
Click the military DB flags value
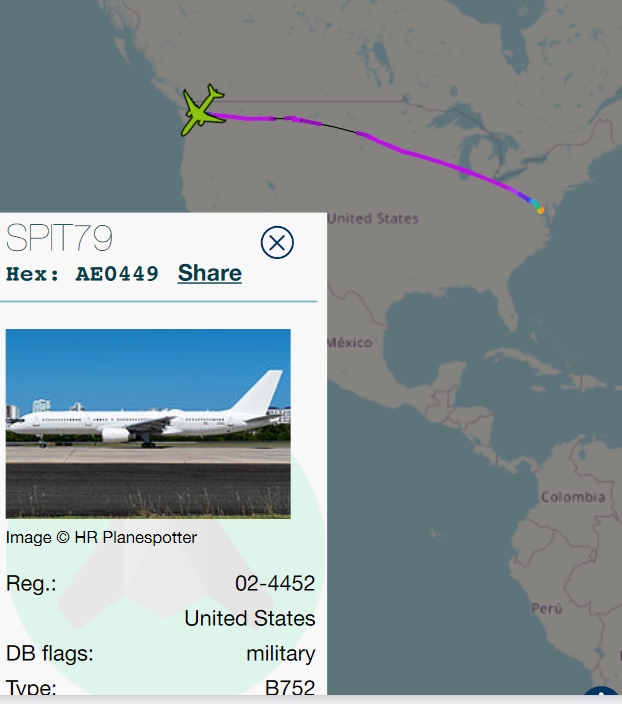tap(281, 654)
